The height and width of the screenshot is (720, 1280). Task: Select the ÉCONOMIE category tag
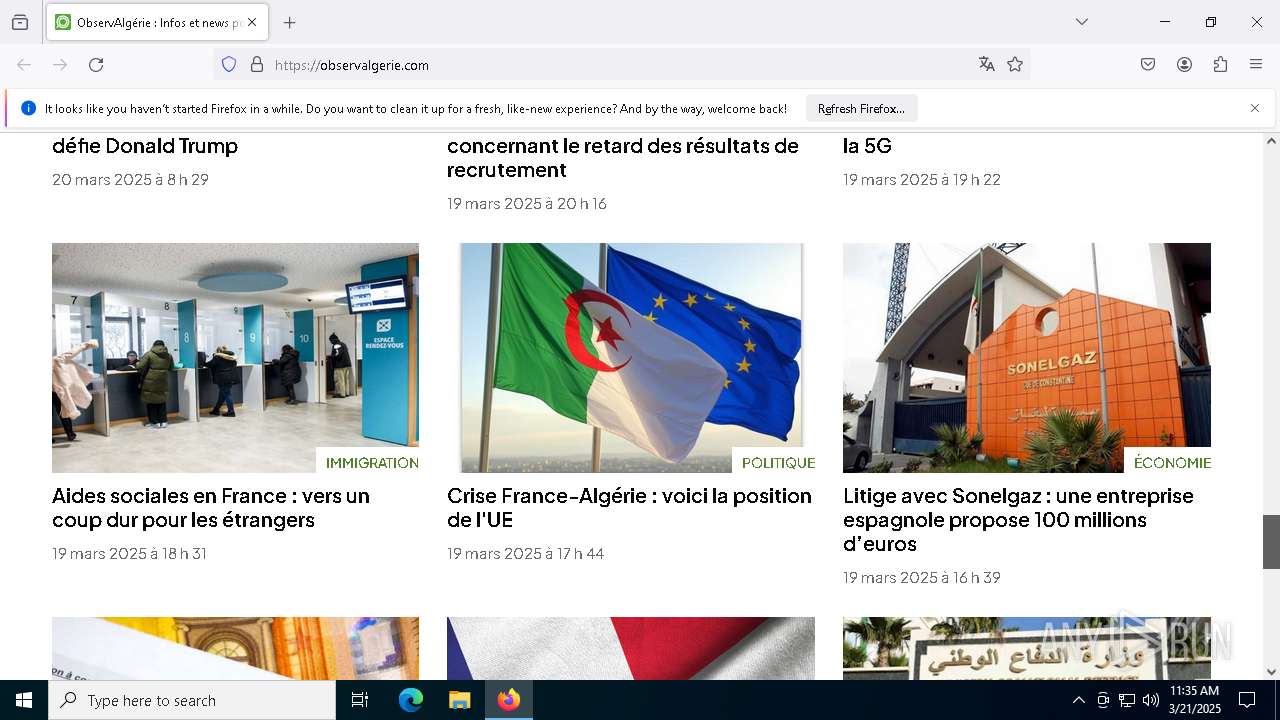coord(1172,463)
